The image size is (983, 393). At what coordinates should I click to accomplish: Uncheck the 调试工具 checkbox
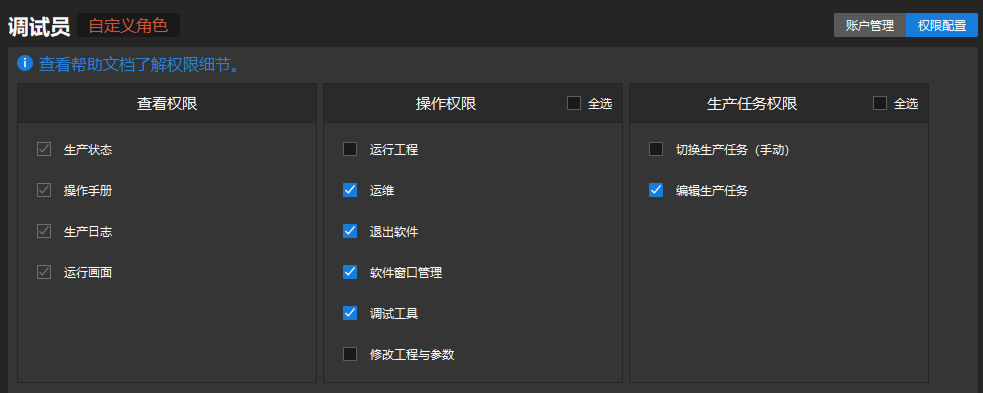pos(350,313)
